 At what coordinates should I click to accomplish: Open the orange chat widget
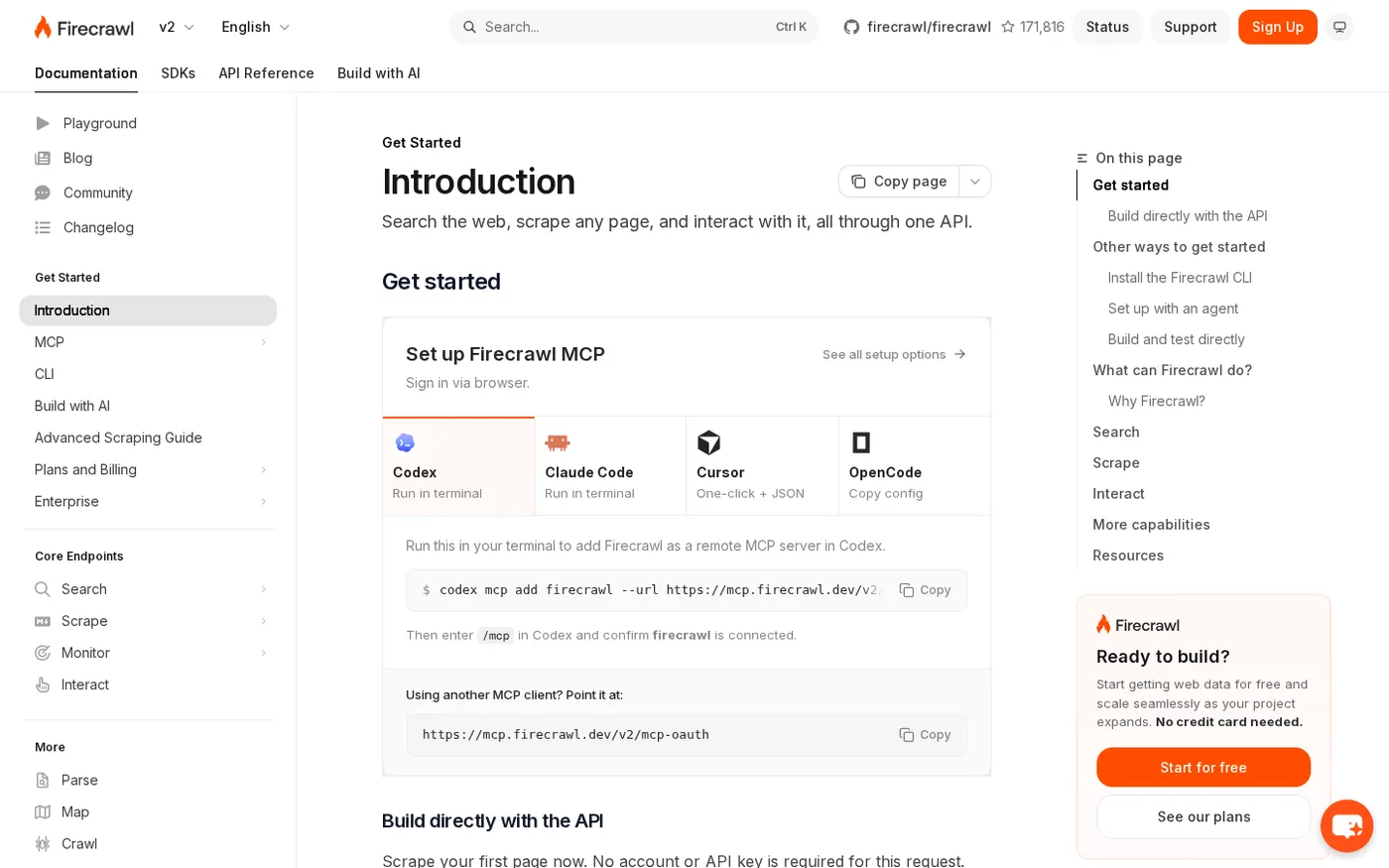click(1346, 825)
